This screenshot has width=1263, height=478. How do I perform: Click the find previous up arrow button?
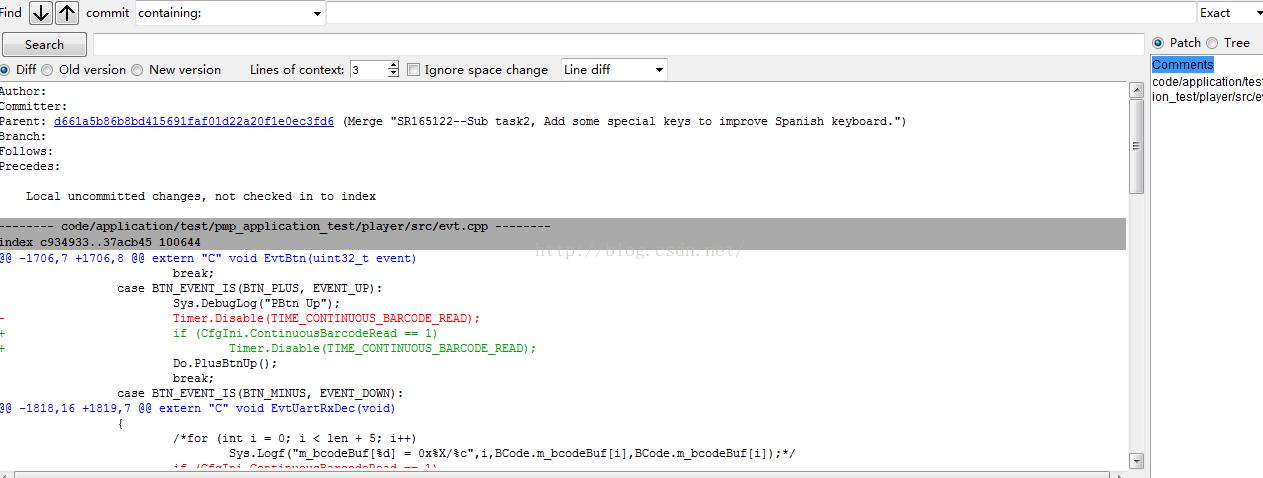66,13
